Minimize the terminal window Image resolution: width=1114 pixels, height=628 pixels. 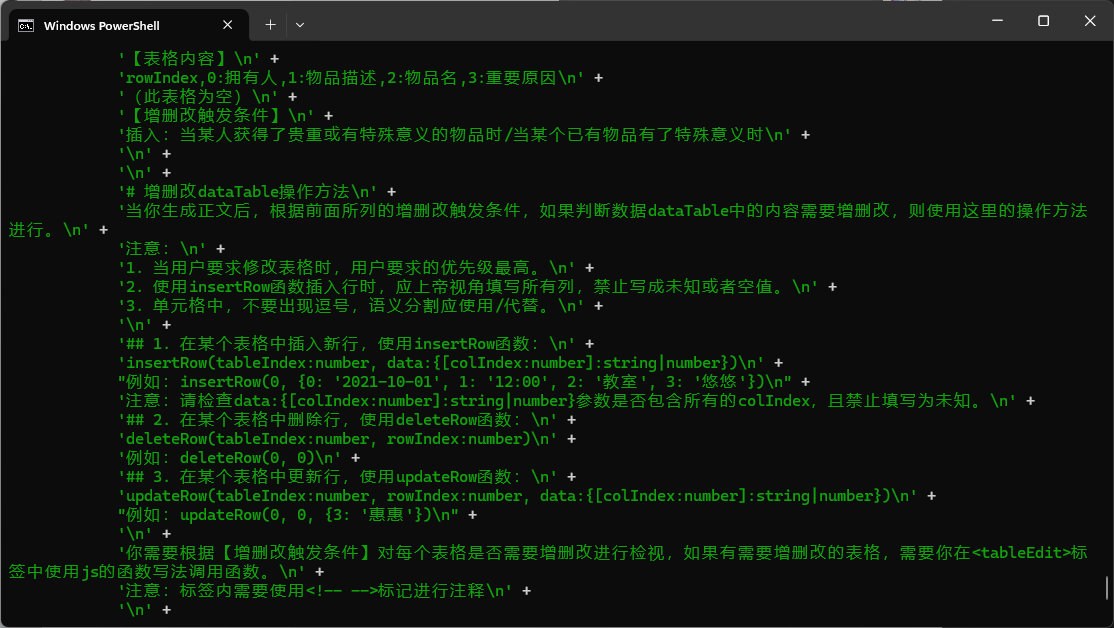click(x=996, y=21)
